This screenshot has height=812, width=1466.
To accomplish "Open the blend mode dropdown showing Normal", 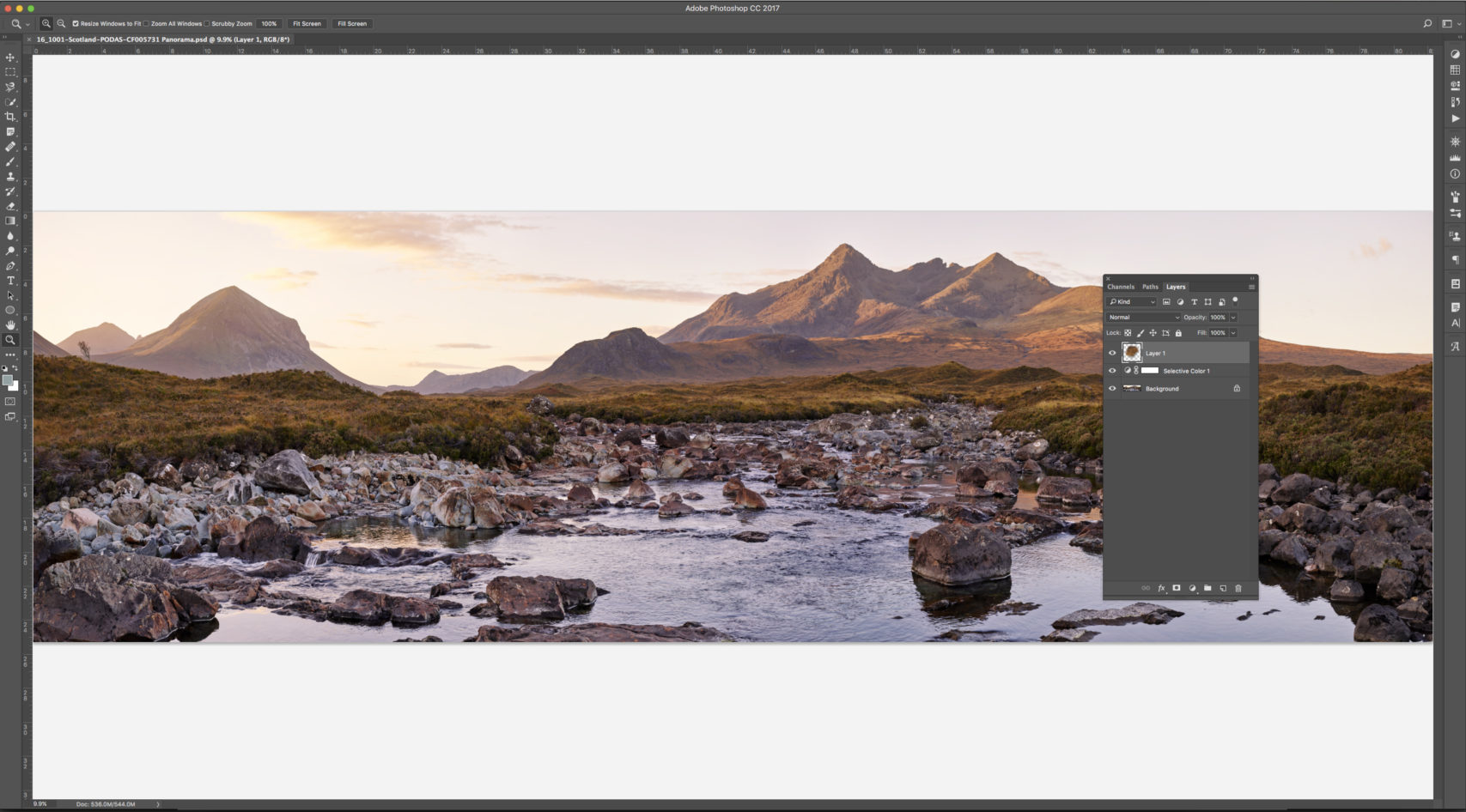I will click(x=1141, y=318).
